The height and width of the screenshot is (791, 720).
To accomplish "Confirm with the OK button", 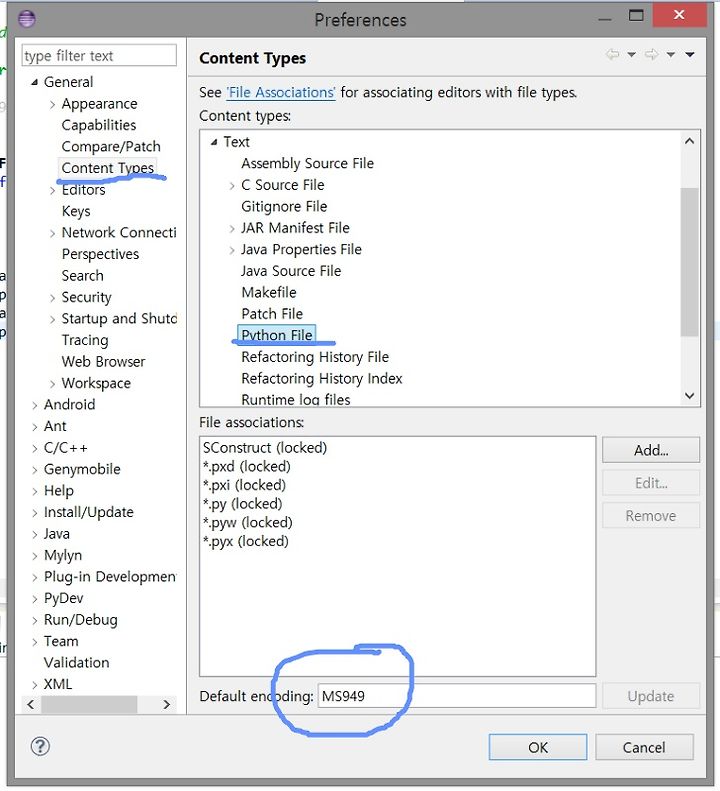I will click(x=538, y=748).
